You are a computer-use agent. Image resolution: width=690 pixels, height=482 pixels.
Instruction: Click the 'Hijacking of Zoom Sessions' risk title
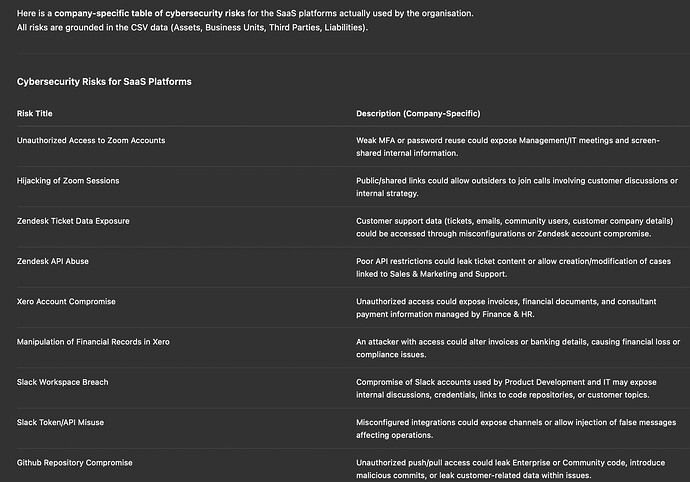(68, 180)
